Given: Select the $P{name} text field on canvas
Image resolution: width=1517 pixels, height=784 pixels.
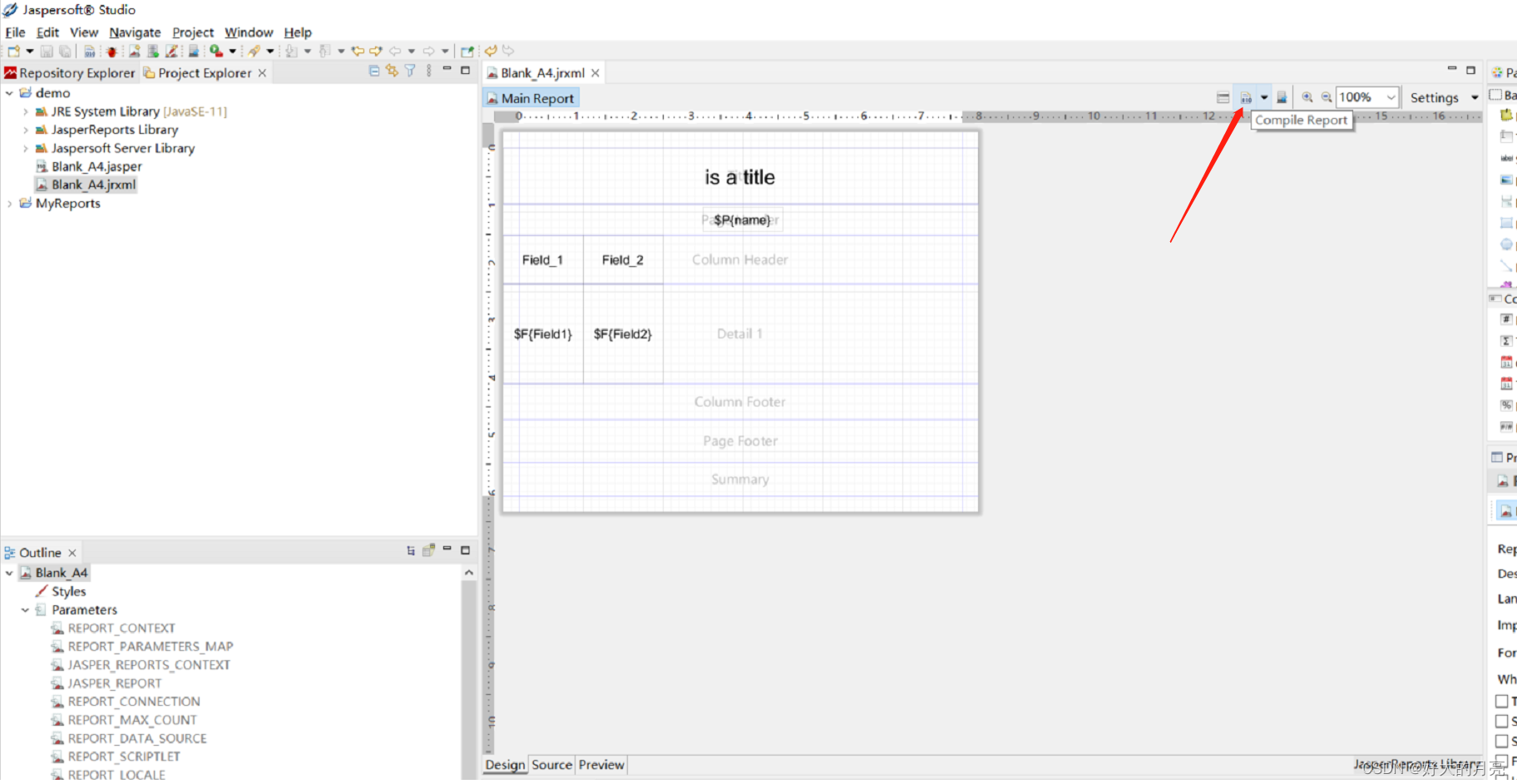Looking at the screenshot, I should 742,220.
